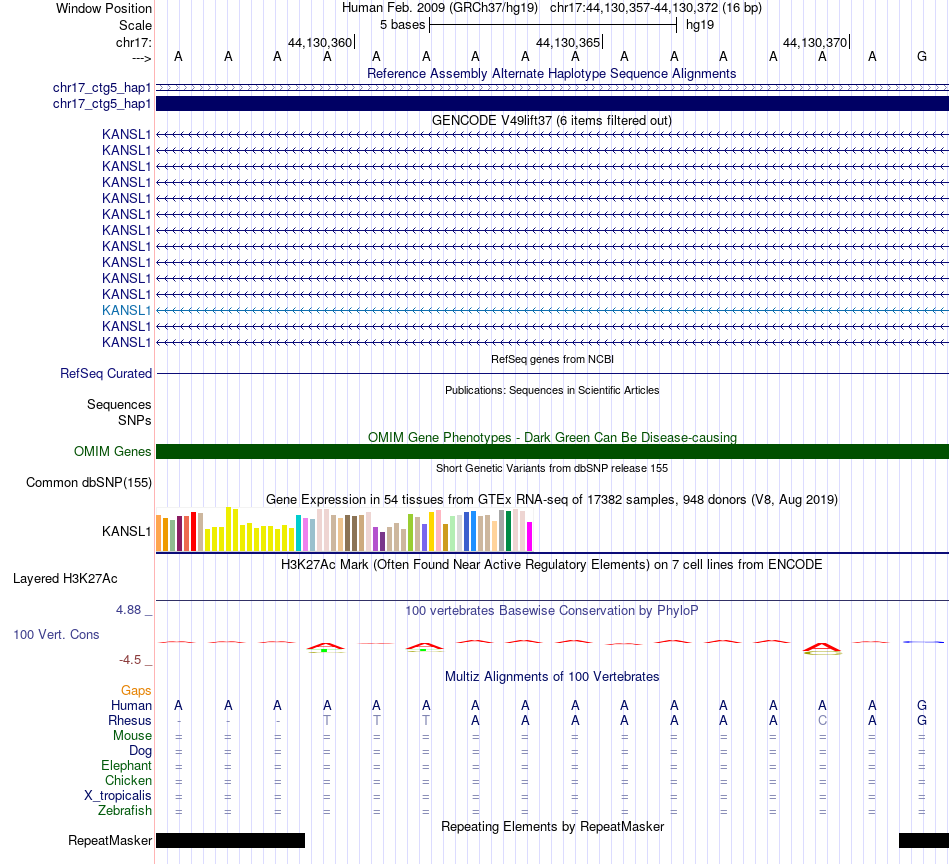Open OMIM Gene Phenotypes track title
Image resolution: width=950 pixels, height=864 pixels.
tap(552, 437)
